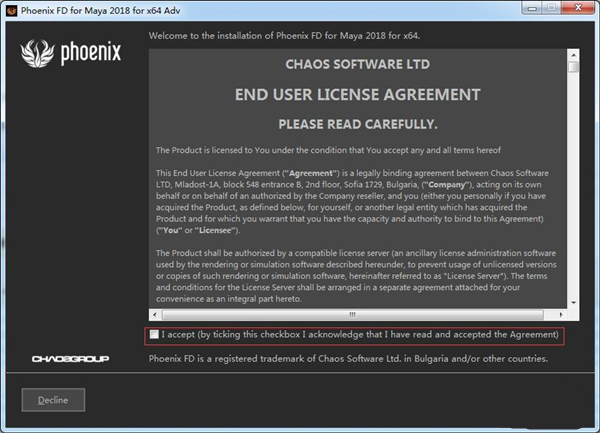Screen dimensions: 600x433
Task: Click the vertical scrollbar thumb
Action: [x=573, y=67]
